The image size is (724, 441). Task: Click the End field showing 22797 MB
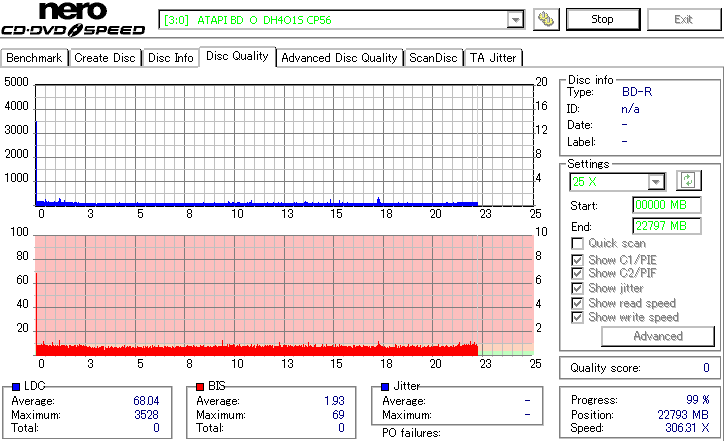(667, 226)
